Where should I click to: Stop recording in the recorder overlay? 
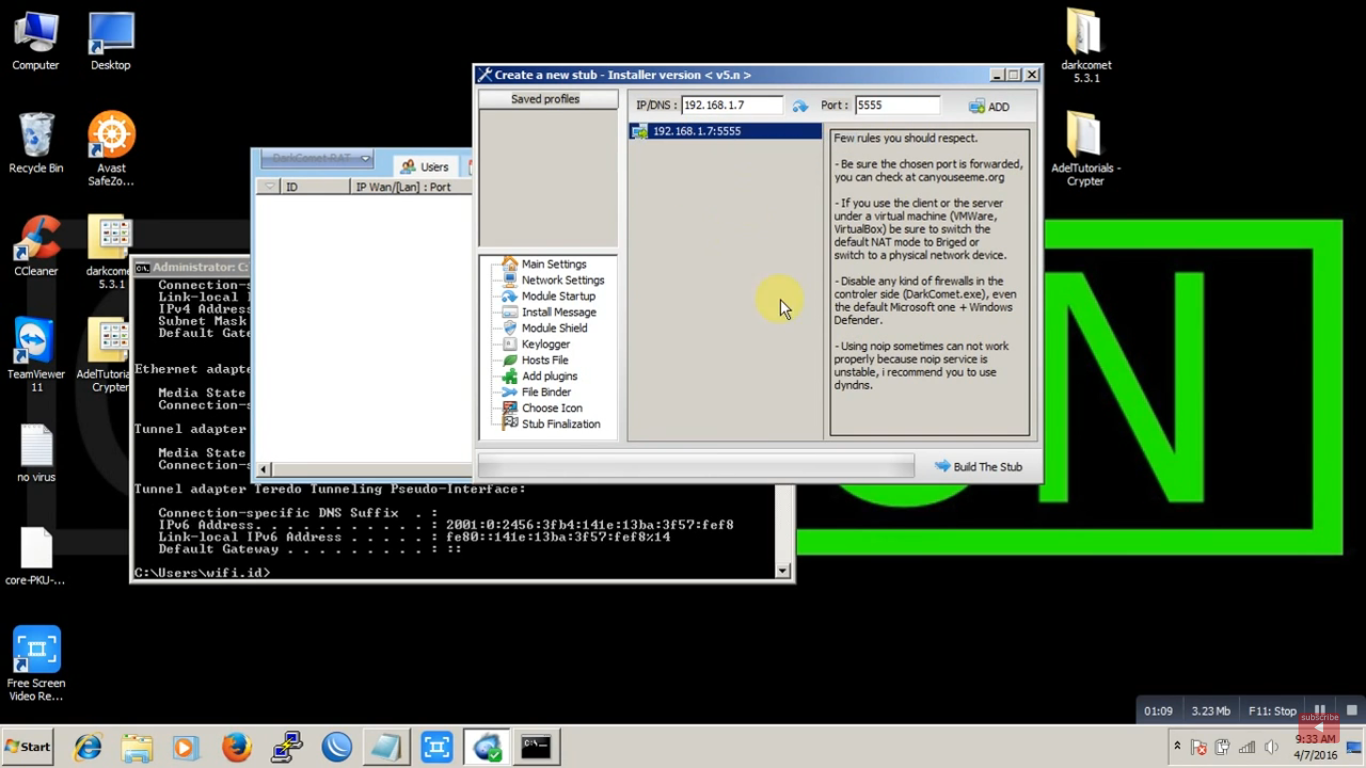click(1352, 710)
